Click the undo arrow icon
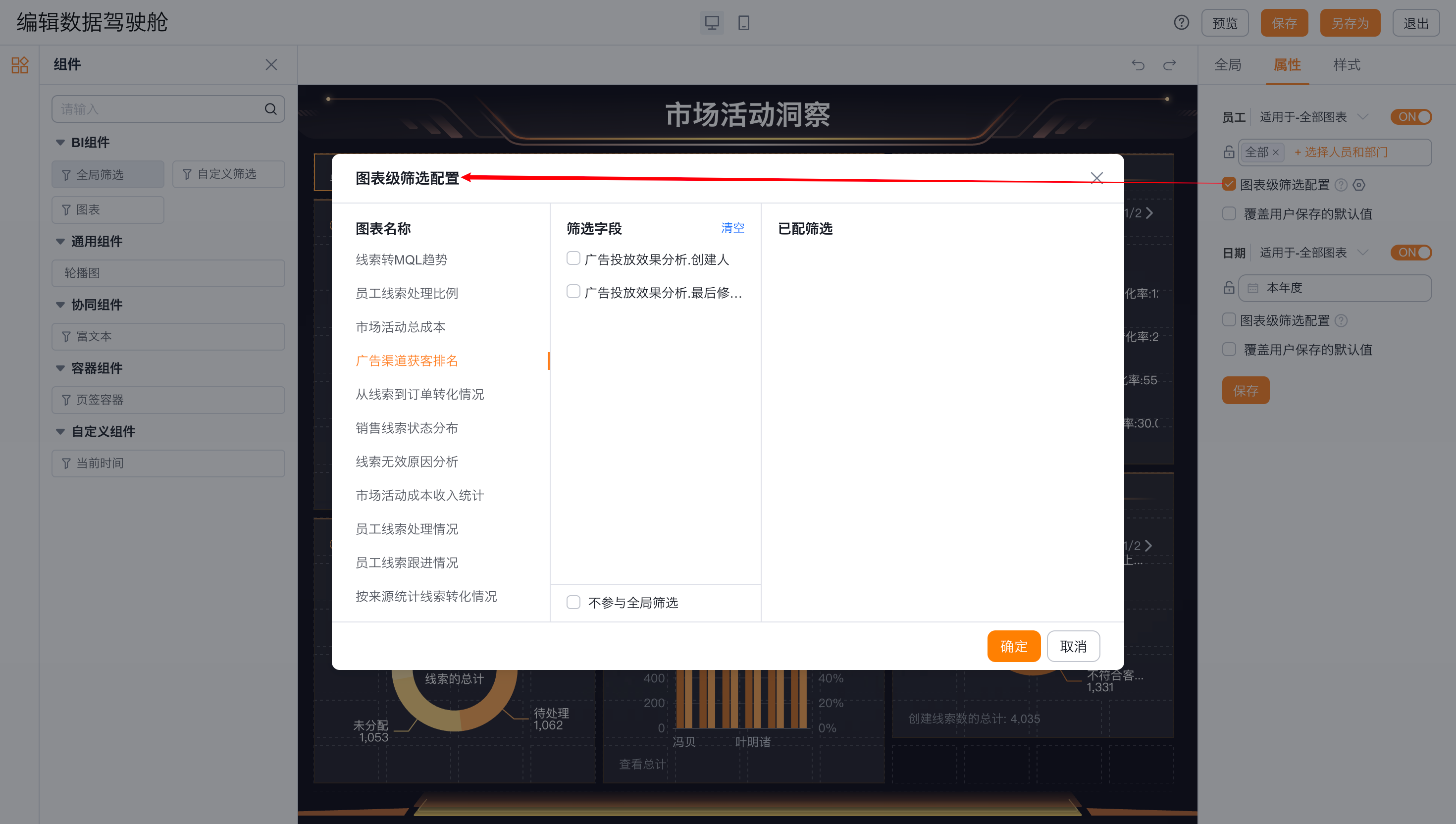This screenshot has width=1456, height=824. 1138,65
